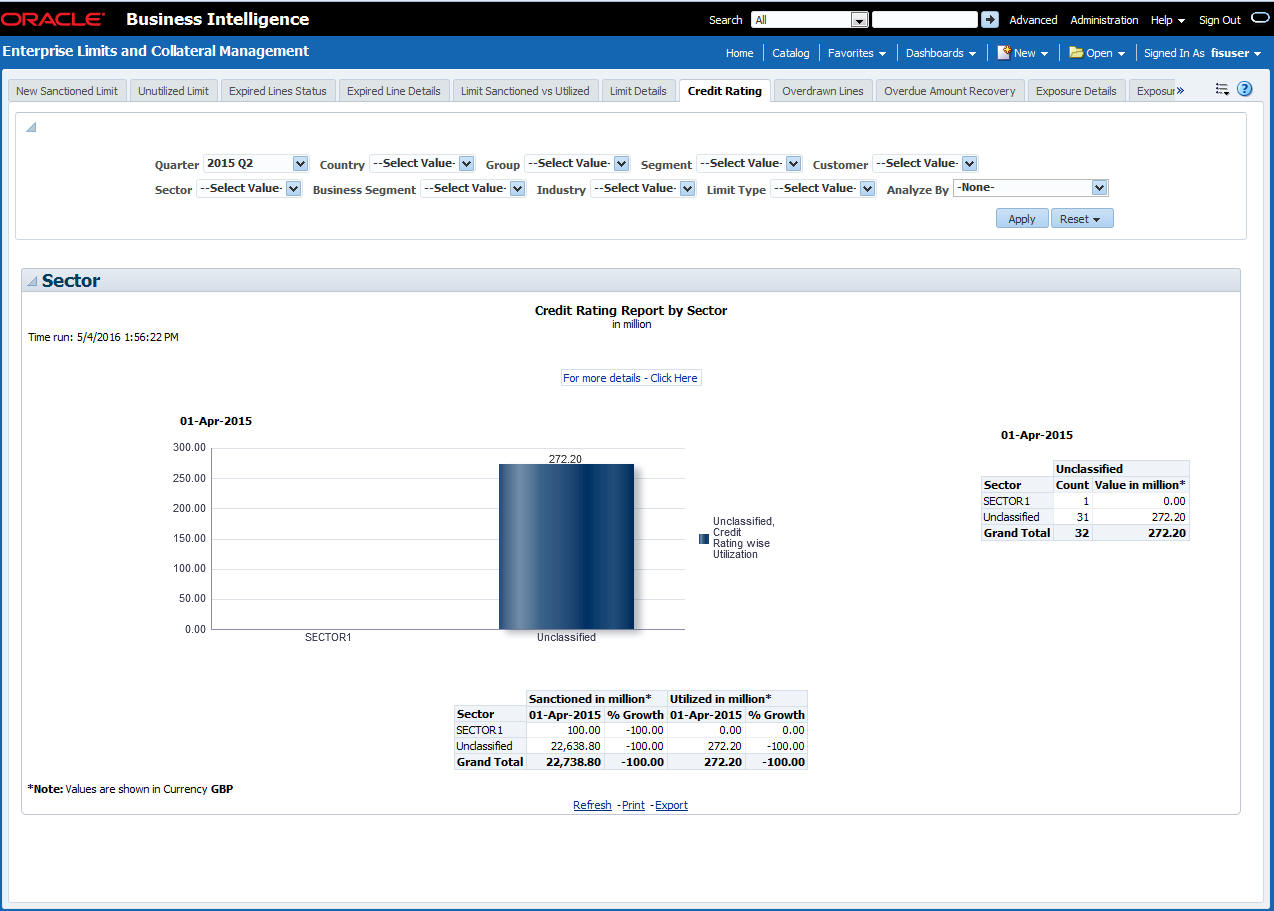Open the Catalog
1274x911 pixels.
click(x=790, y=53)
